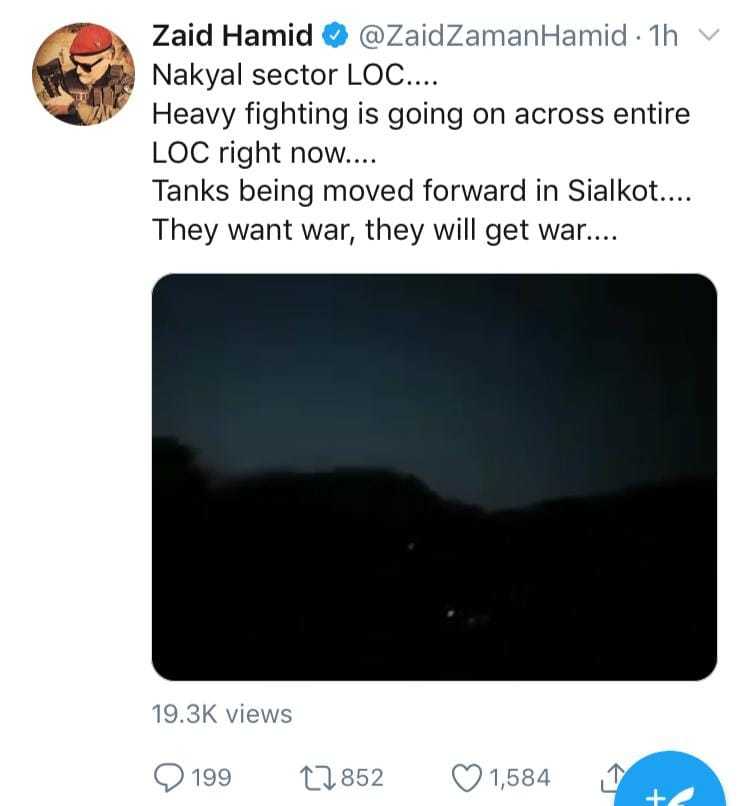Click the 19.3K views label
This screenshot has width=750, height=806.
click(222, 714)
